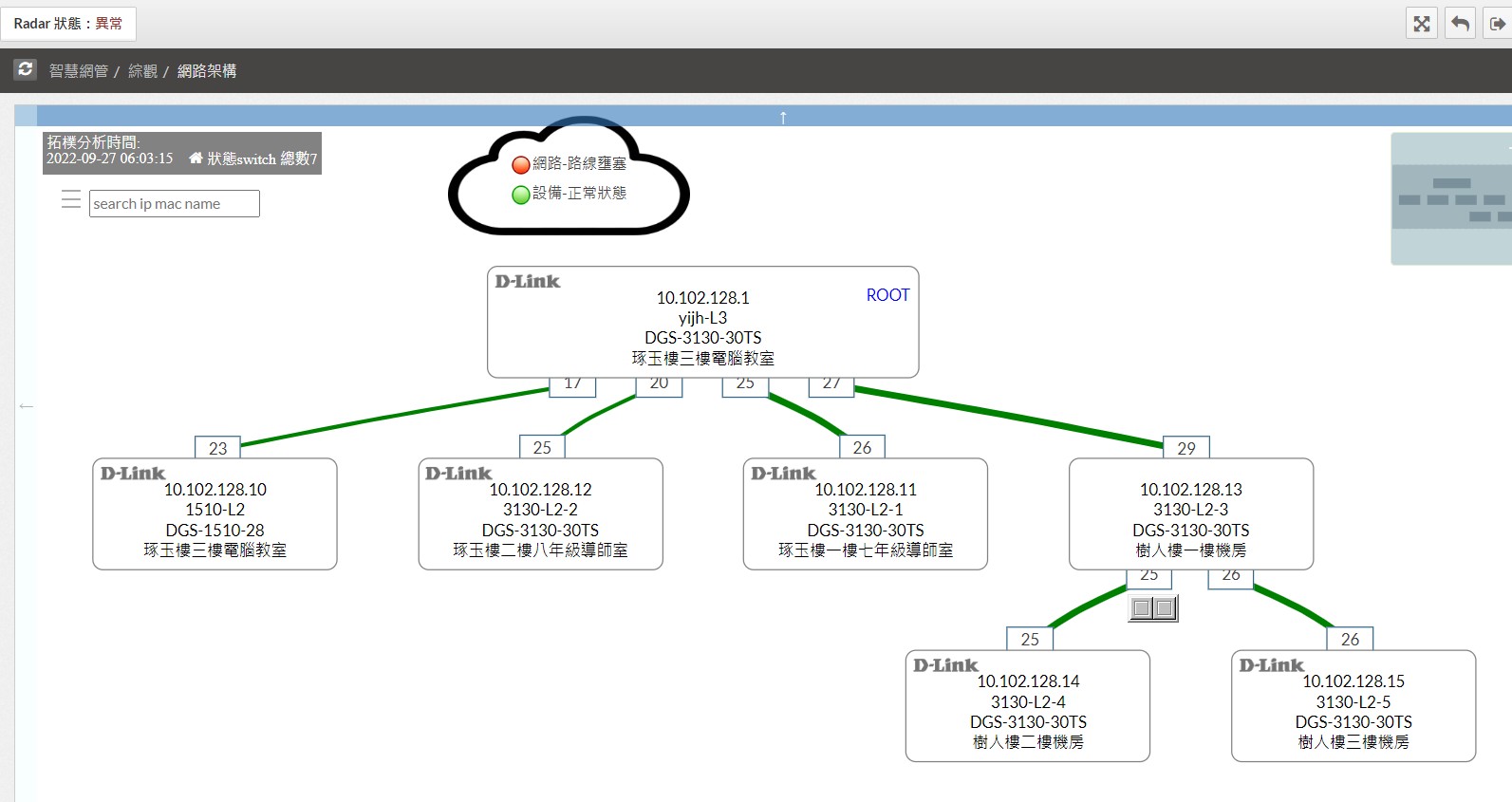Viewport: 1512px width, 802px height.
Task: Toggle fullscreen with the expand arrows icon
Action: [1421, 24]
